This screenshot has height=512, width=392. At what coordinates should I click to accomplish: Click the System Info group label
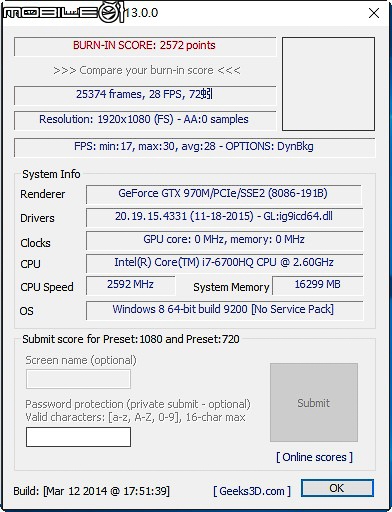[51, 174]
